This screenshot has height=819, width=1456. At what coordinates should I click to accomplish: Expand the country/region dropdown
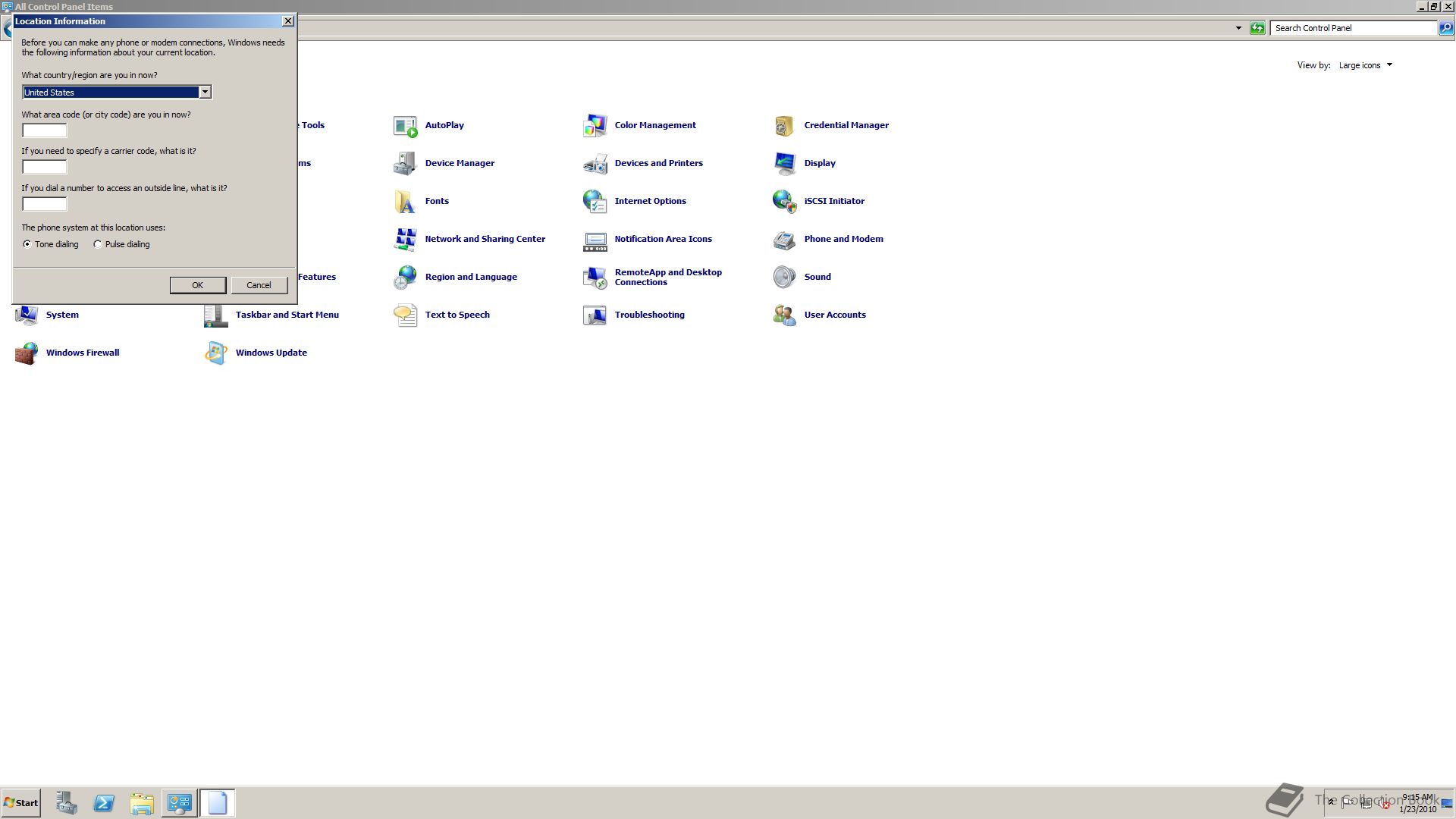(x=205, y=93)
